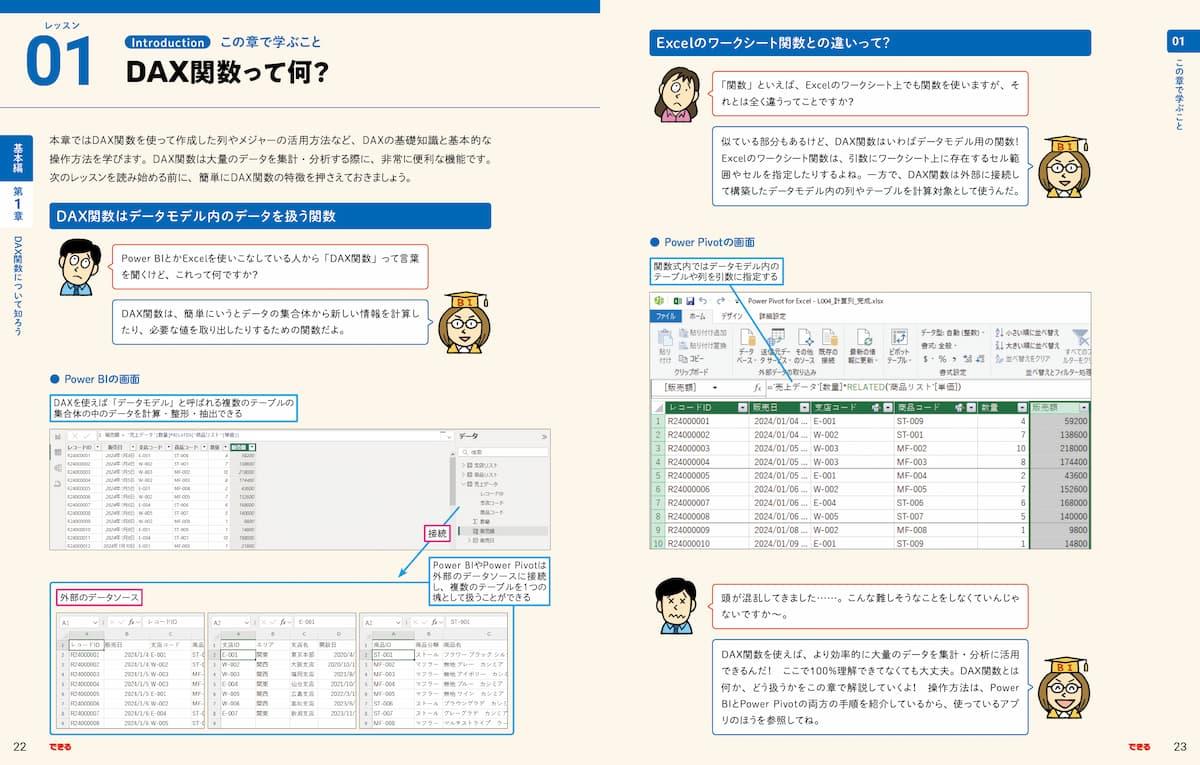Open その他のソース icon
The width and height of the screenshot is (1200, 765).
point(804,345)
